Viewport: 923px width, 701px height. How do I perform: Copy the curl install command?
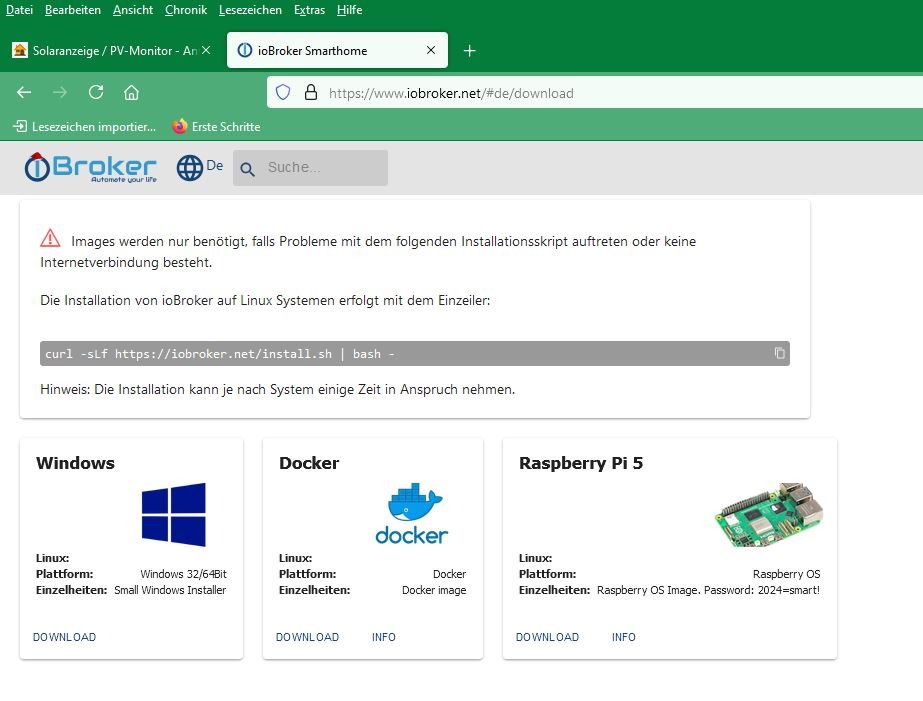pyautogui.click(x=780, y=354)
